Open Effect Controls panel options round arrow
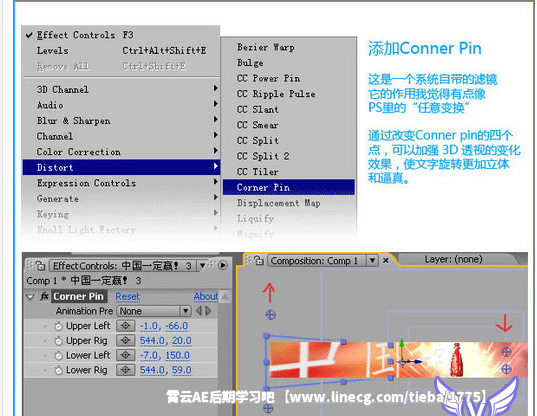Screen dimensions: 537x416 pos(223,265)
